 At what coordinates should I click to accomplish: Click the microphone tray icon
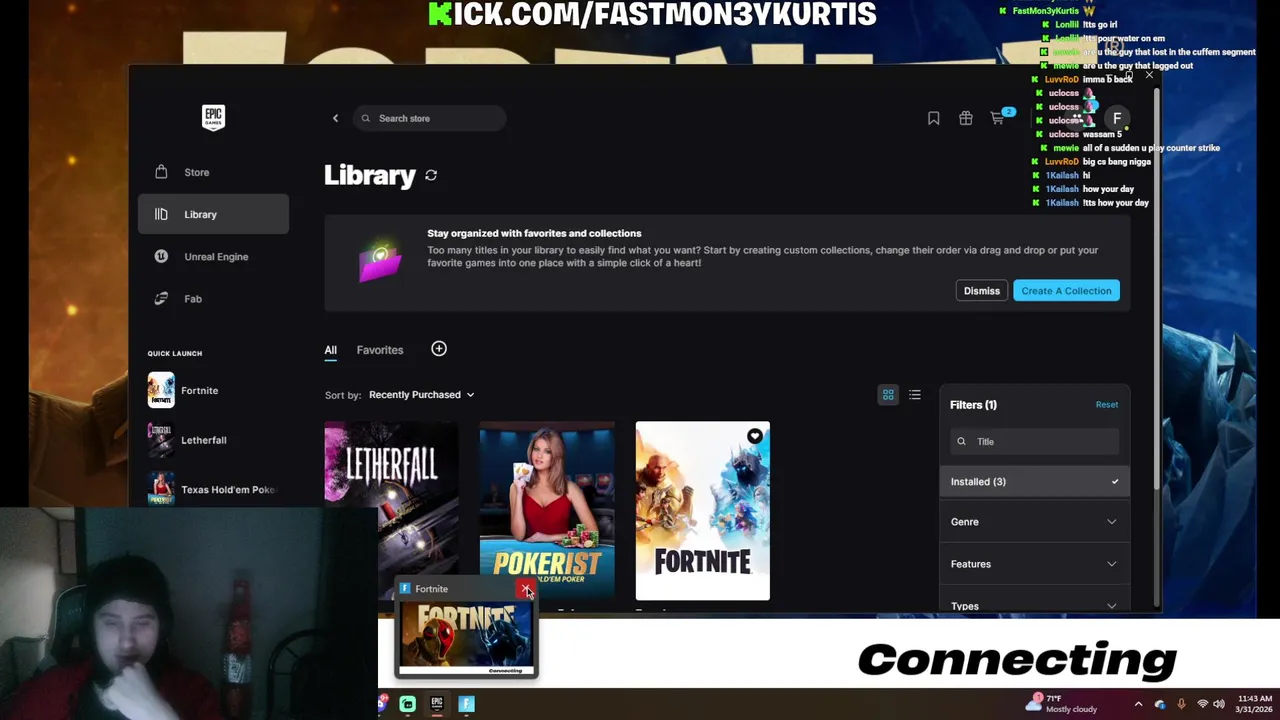point(1181,704)
